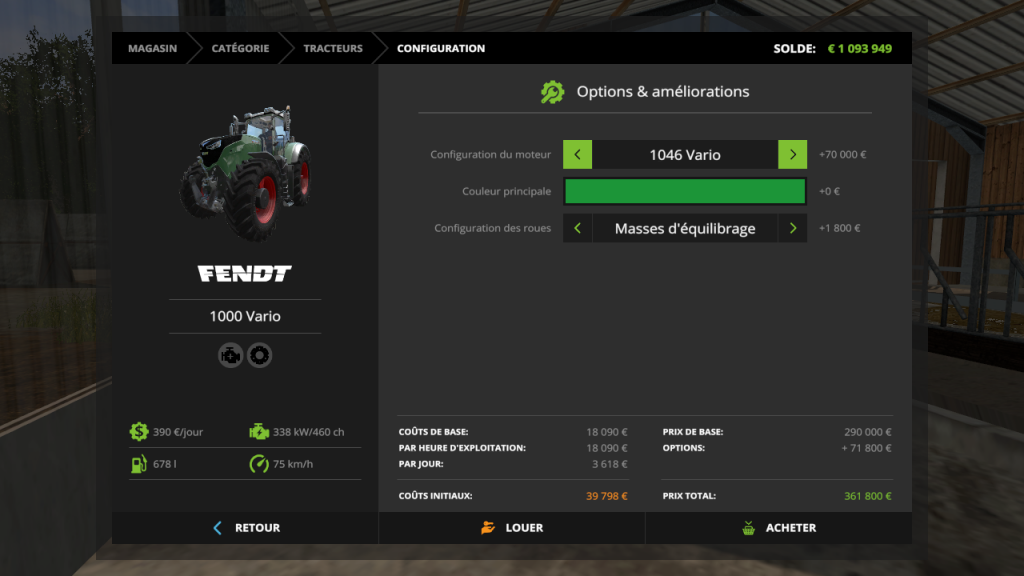The image size is (1024, 576).
Task: Click the Prix de base 290 000 € value
Action: coord(867,432)
